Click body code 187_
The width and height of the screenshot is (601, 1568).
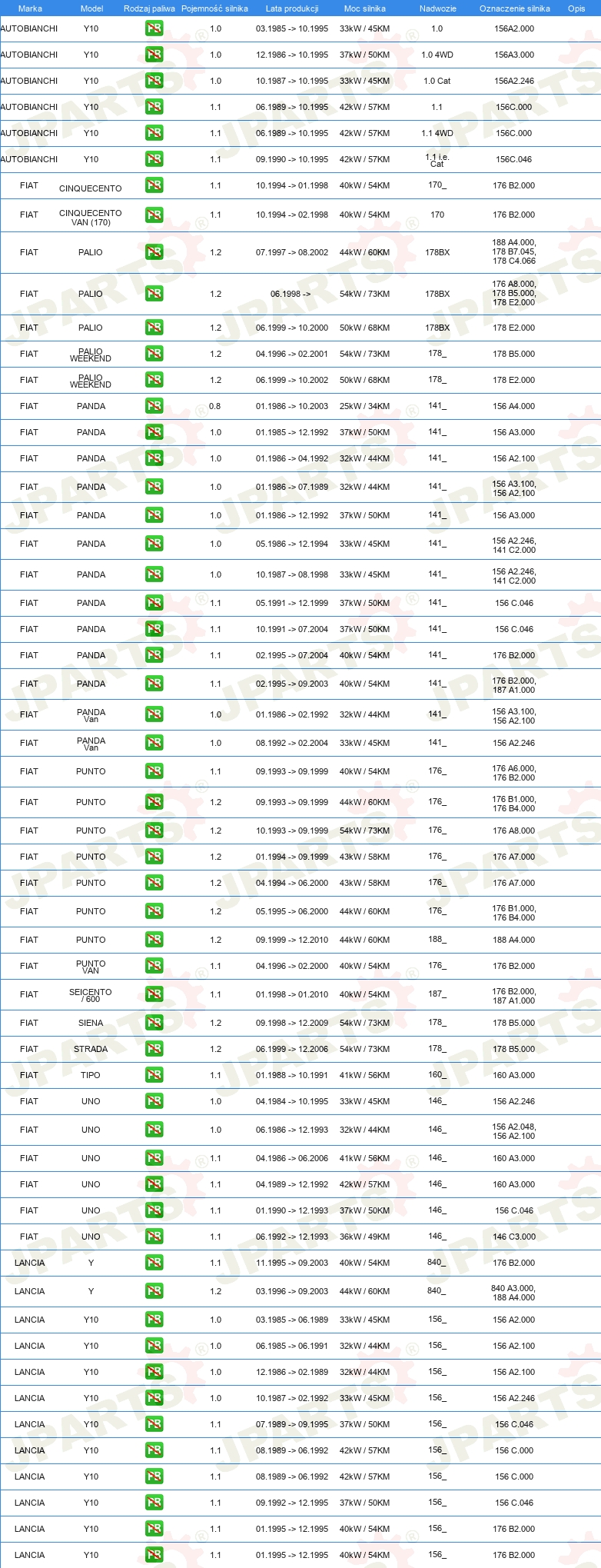pos(437,994)
